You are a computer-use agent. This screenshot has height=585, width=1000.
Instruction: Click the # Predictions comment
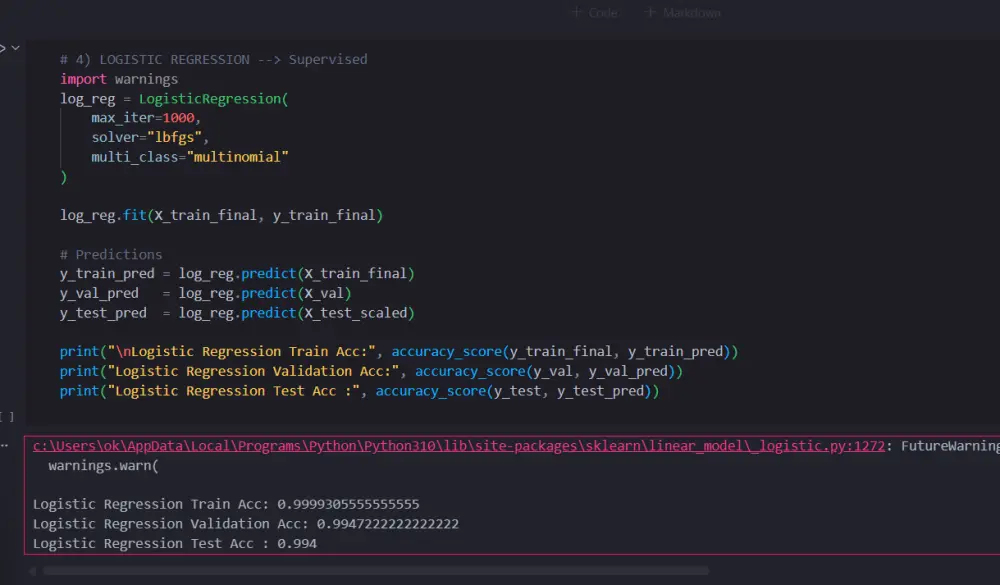click(x=110, y=254)
